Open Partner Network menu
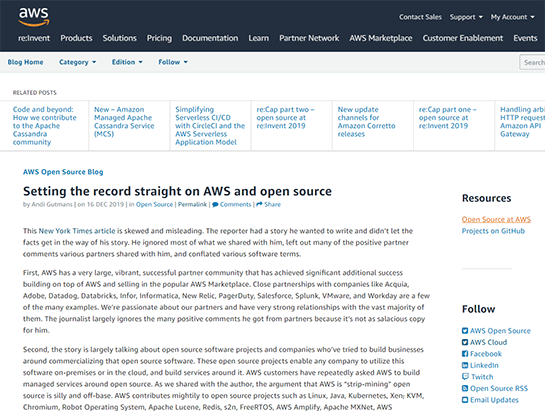545x411 pixels. point(309,38)
